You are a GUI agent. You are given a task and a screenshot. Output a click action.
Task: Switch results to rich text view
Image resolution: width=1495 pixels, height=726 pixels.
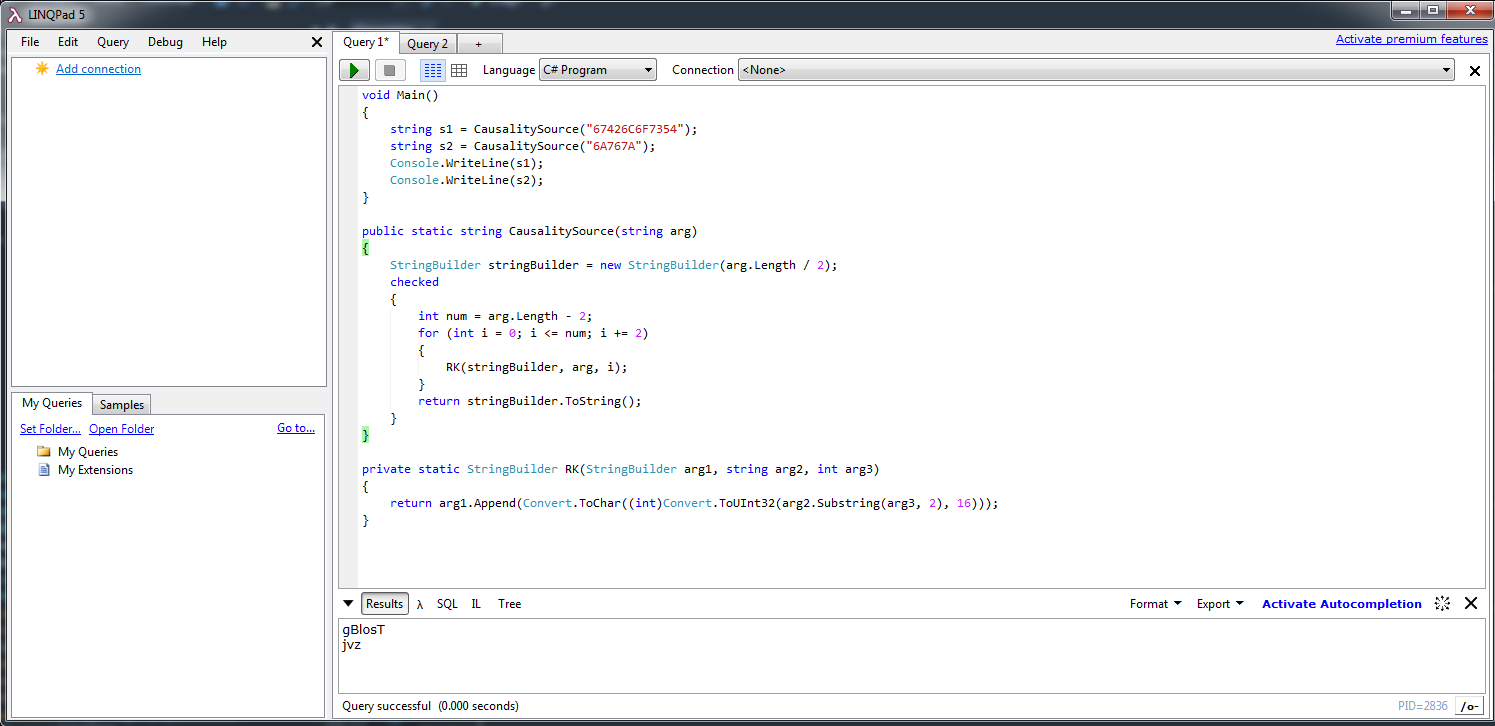433,70
